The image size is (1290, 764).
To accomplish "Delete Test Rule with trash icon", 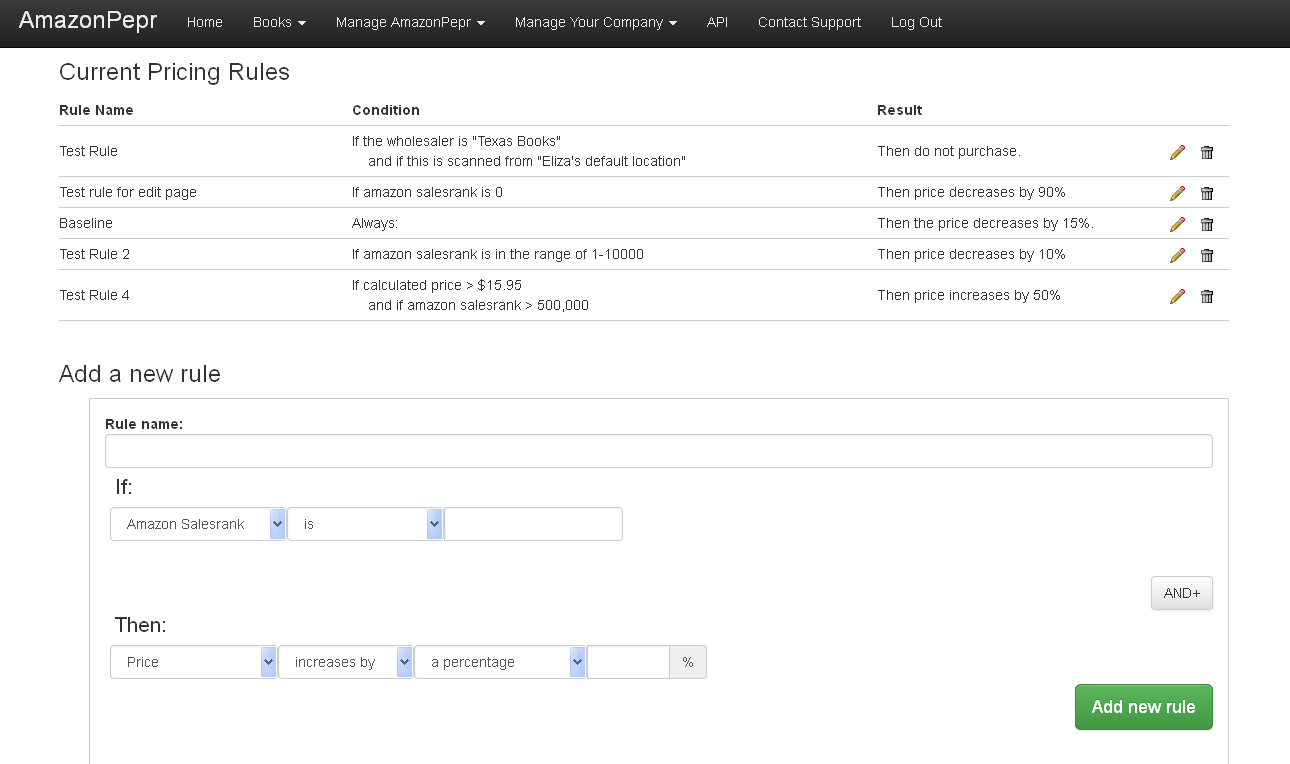I will [x=1207, y=152].
